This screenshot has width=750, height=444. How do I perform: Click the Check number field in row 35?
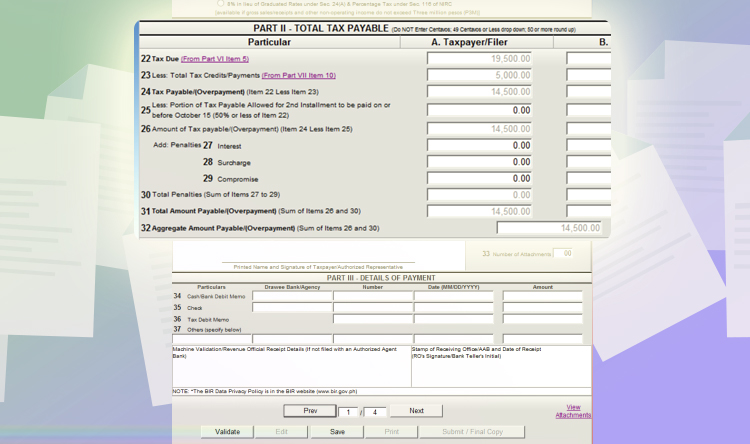tap(373, 308)
